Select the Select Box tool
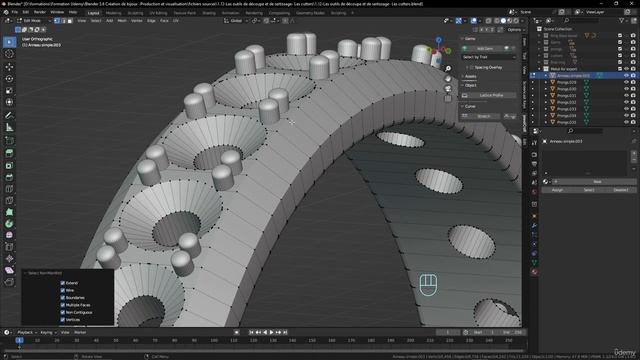The image size is (640, 360). 9,42
